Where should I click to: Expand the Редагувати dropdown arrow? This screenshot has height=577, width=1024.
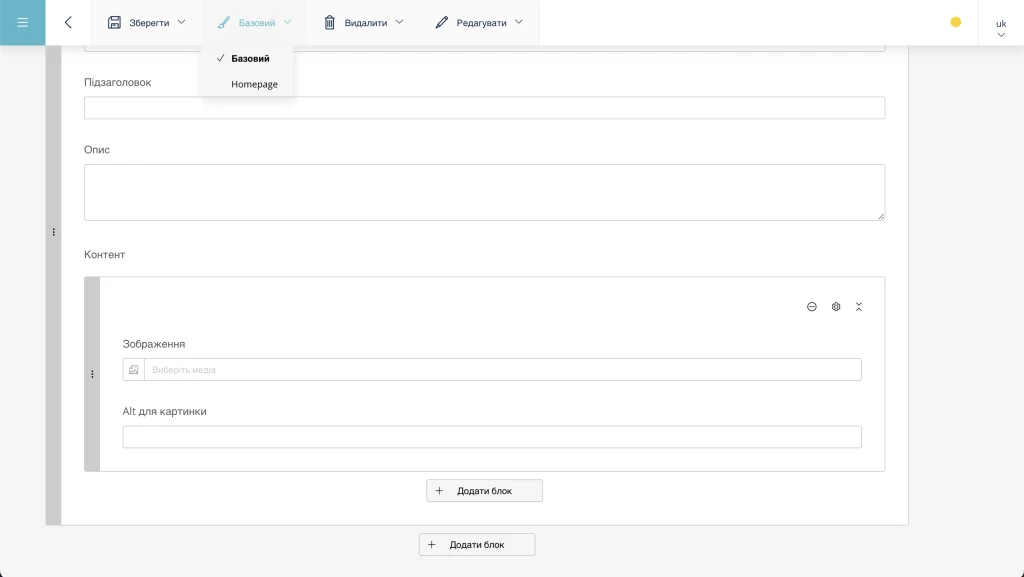click(x=519, y=22)
